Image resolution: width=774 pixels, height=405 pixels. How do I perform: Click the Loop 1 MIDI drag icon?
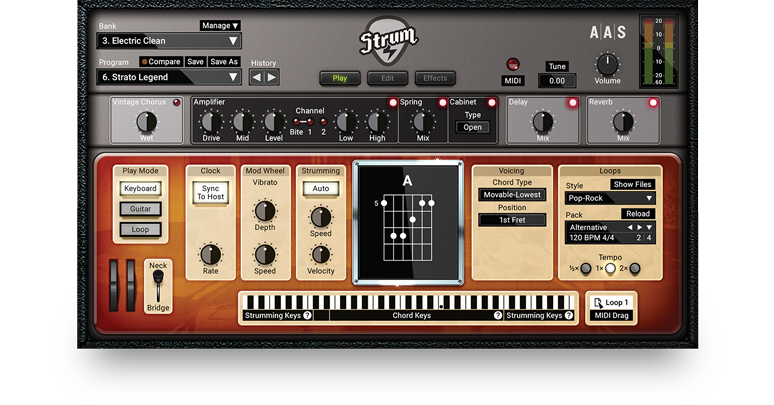click(x=598, y=302)
